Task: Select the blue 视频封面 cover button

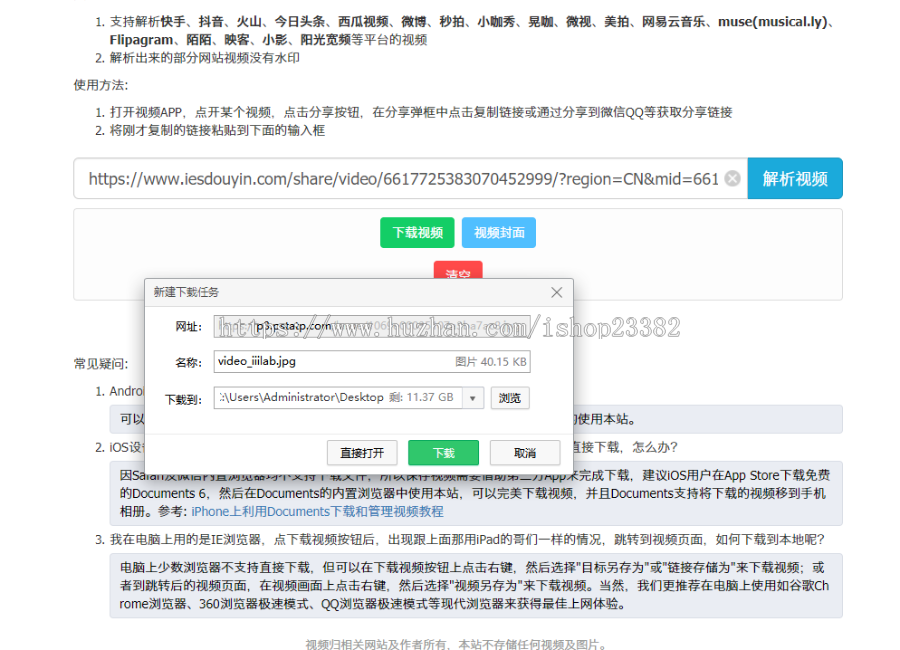Action: (x=499, y=232)
